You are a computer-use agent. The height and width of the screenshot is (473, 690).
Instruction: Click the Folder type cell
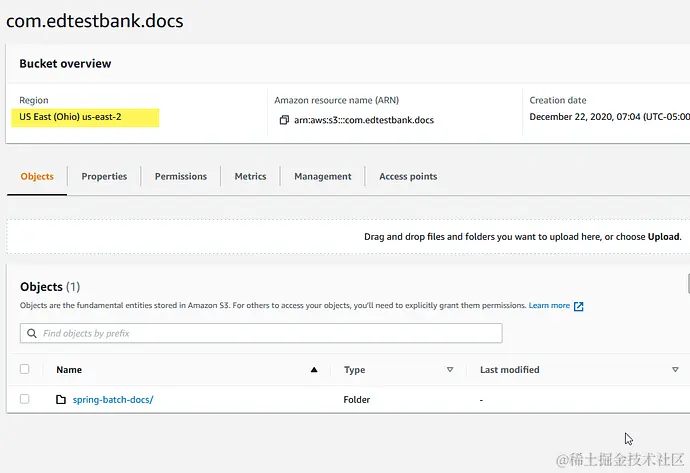[x=357, y=400]
